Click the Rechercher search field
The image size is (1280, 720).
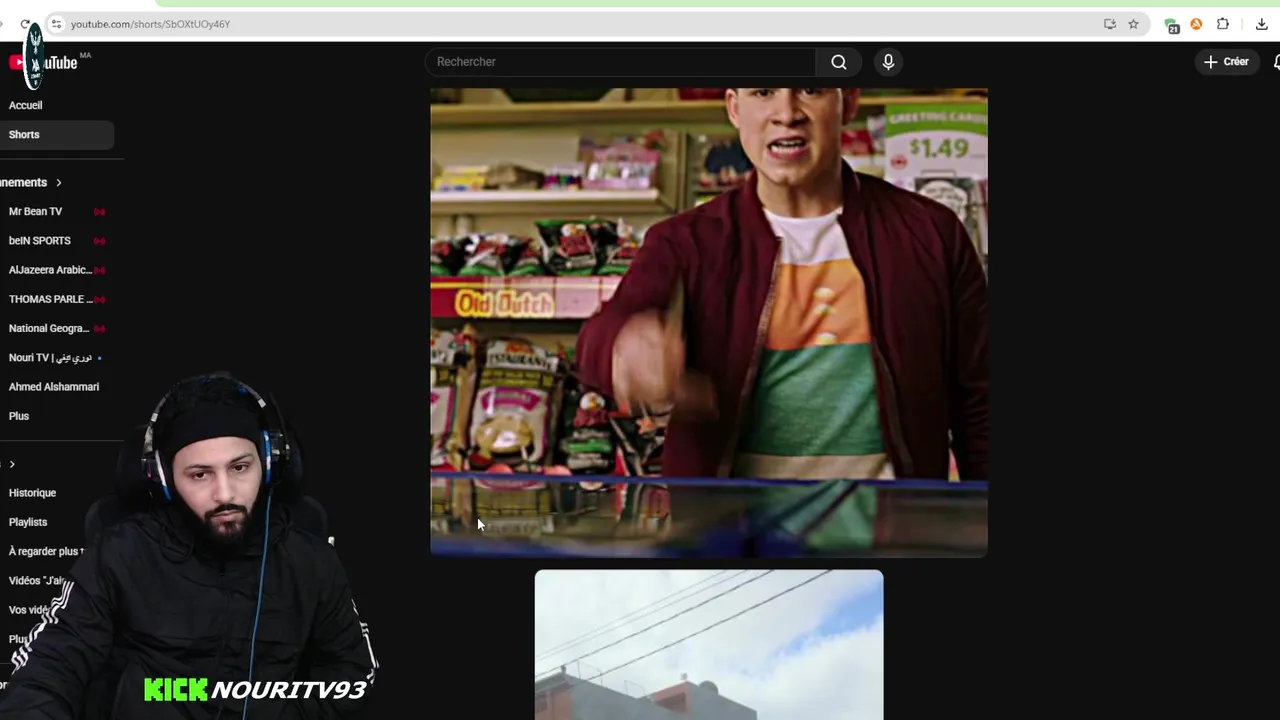point(620,62)
